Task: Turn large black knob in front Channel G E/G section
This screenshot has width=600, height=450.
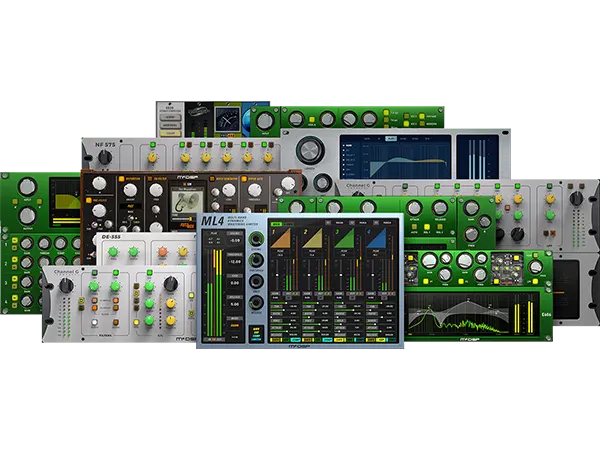Action: tap(170, 284)
